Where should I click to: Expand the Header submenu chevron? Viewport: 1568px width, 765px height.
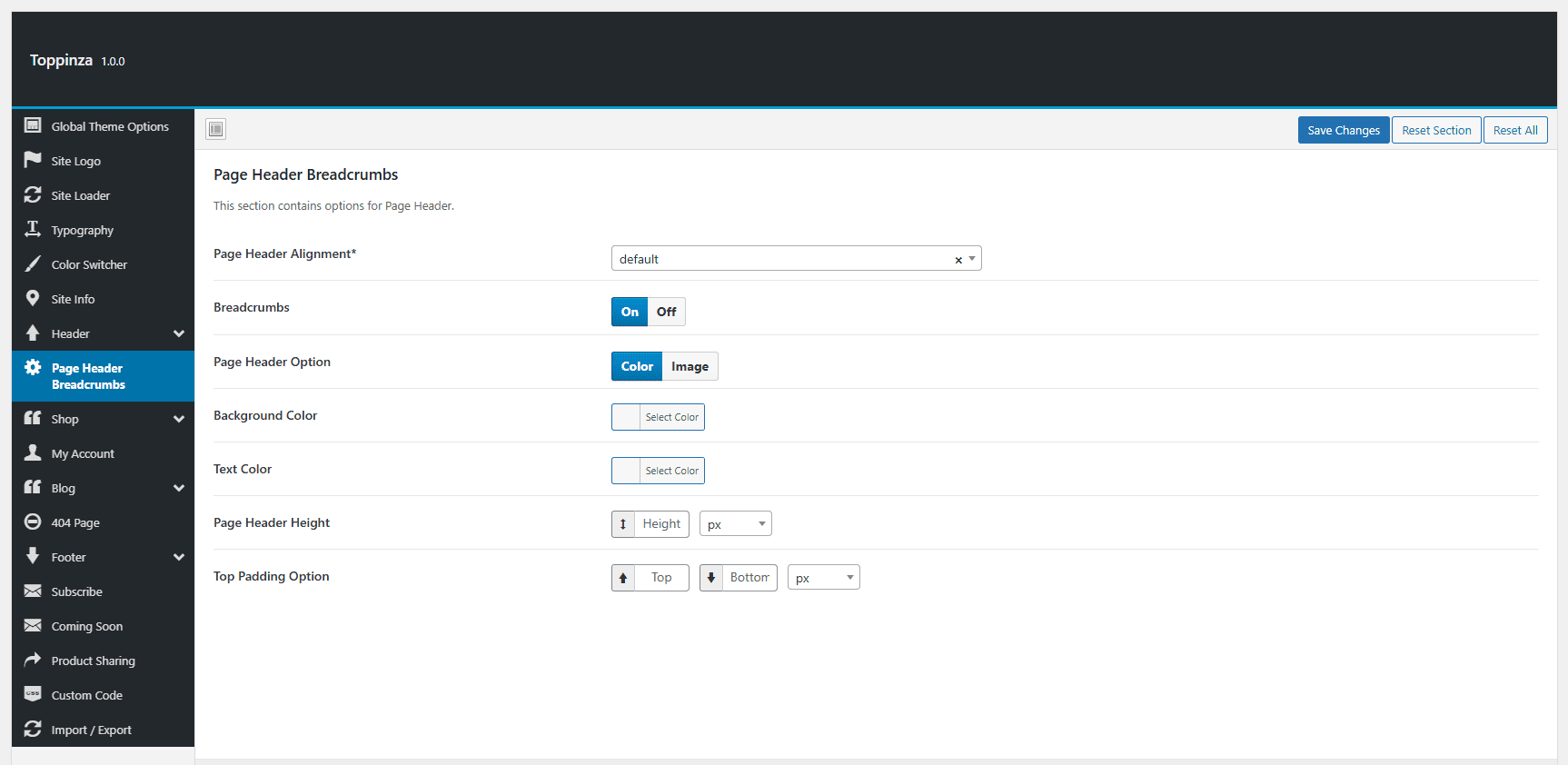(179, 333)
